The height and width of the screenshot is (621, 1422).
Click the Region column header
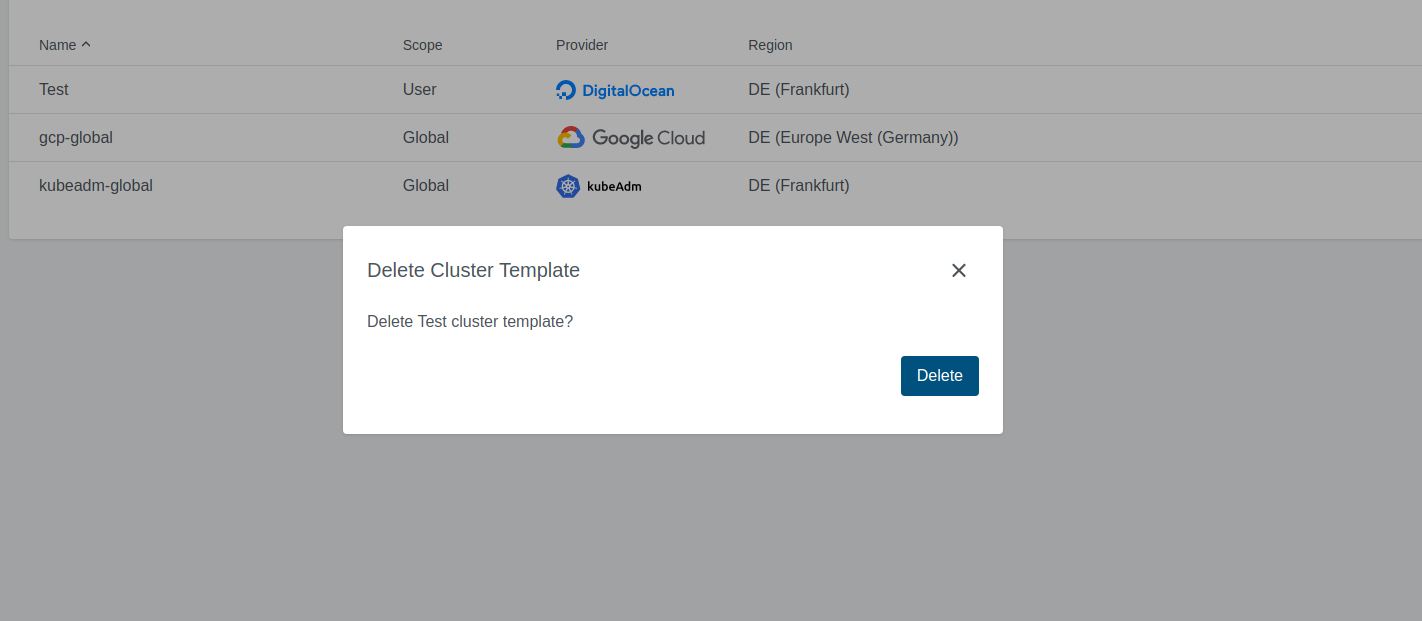(x=770, y=45)
